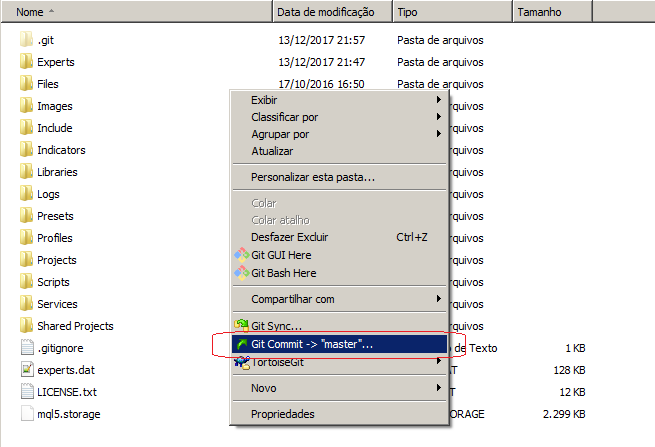Open the Classificar por menu entry

340,117
